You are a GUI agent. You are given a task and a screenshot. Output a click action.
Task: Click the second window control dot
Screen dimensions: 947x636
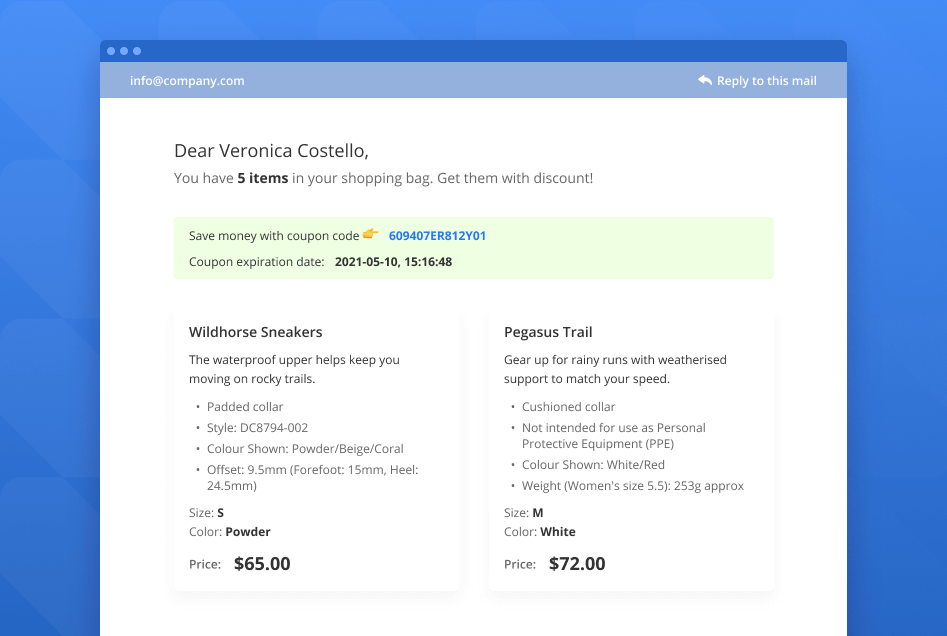click(124, 51)
